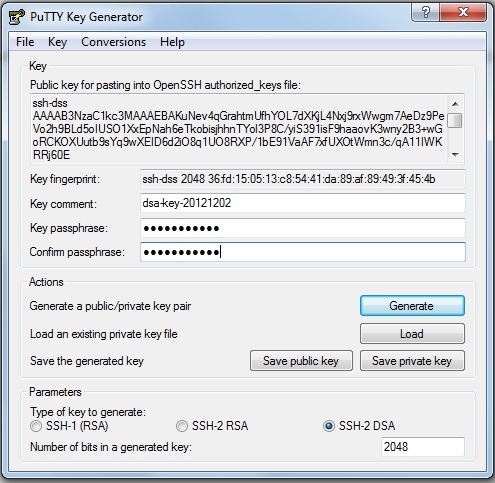Screen dimensions: 495x483
Task: Click the public key box scroll down arrow
Action: [x=455, y=154]
